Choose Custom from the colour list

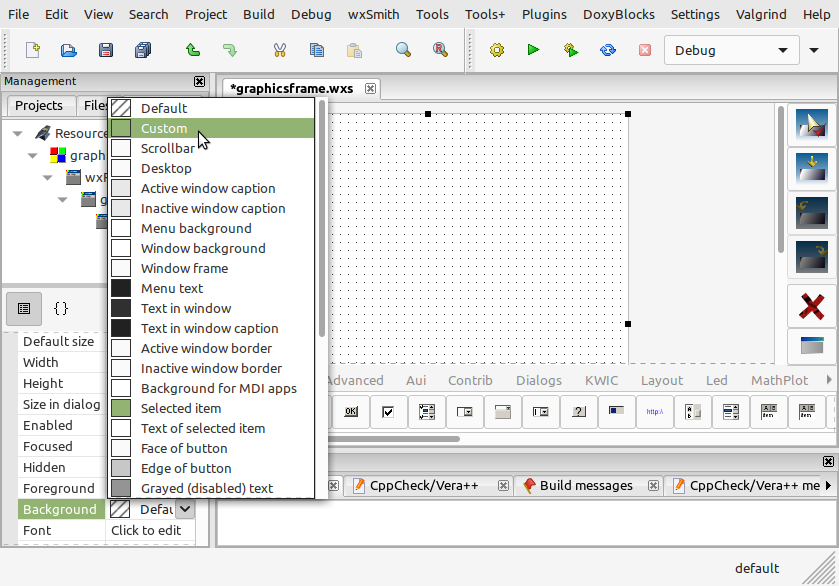coord(211,128)
